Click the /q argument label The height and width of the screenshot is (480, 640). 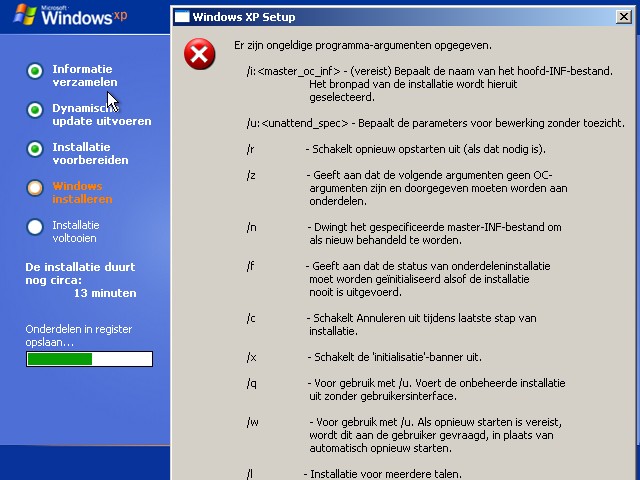pos(251,384)
